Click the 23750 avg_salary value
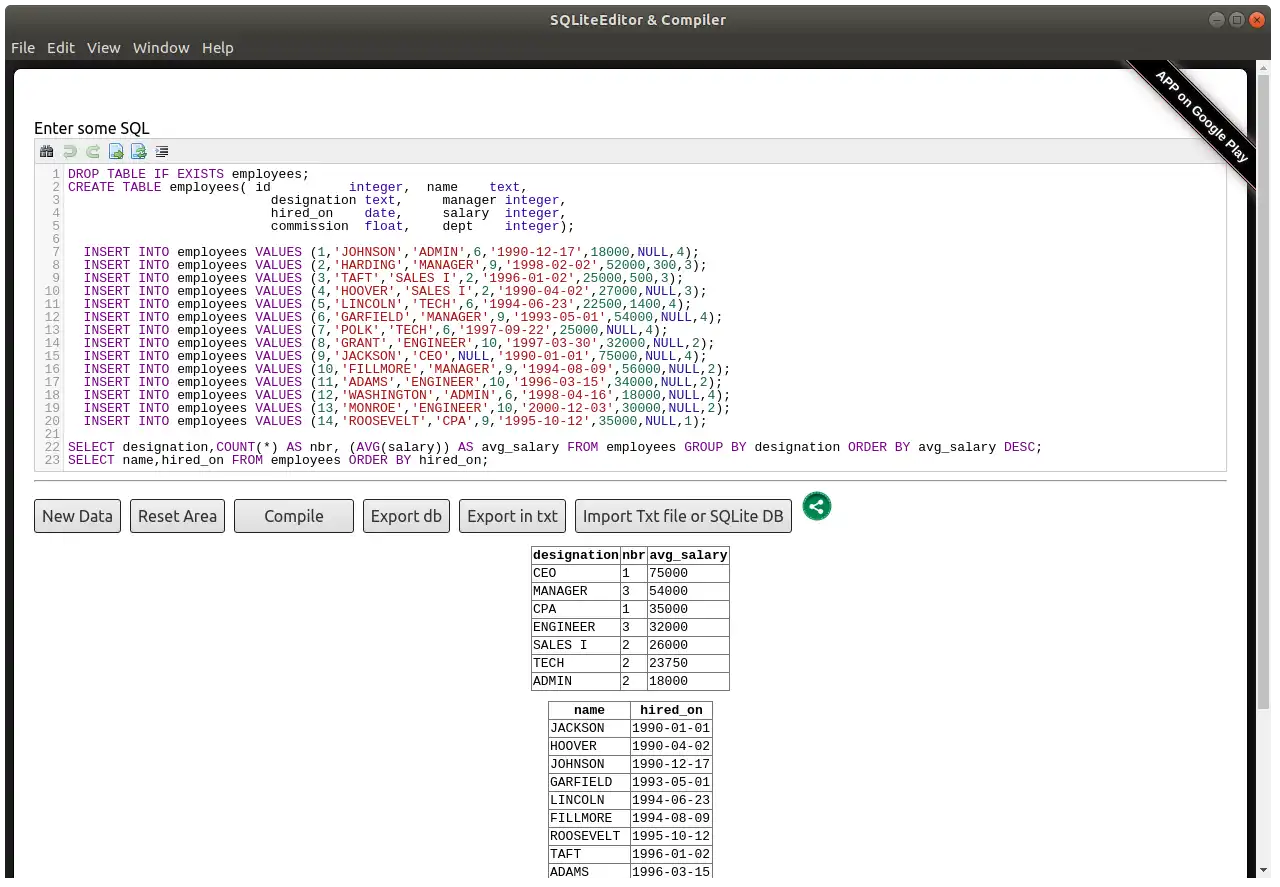This screenshot has height=887, width=1280. [688, 663]
